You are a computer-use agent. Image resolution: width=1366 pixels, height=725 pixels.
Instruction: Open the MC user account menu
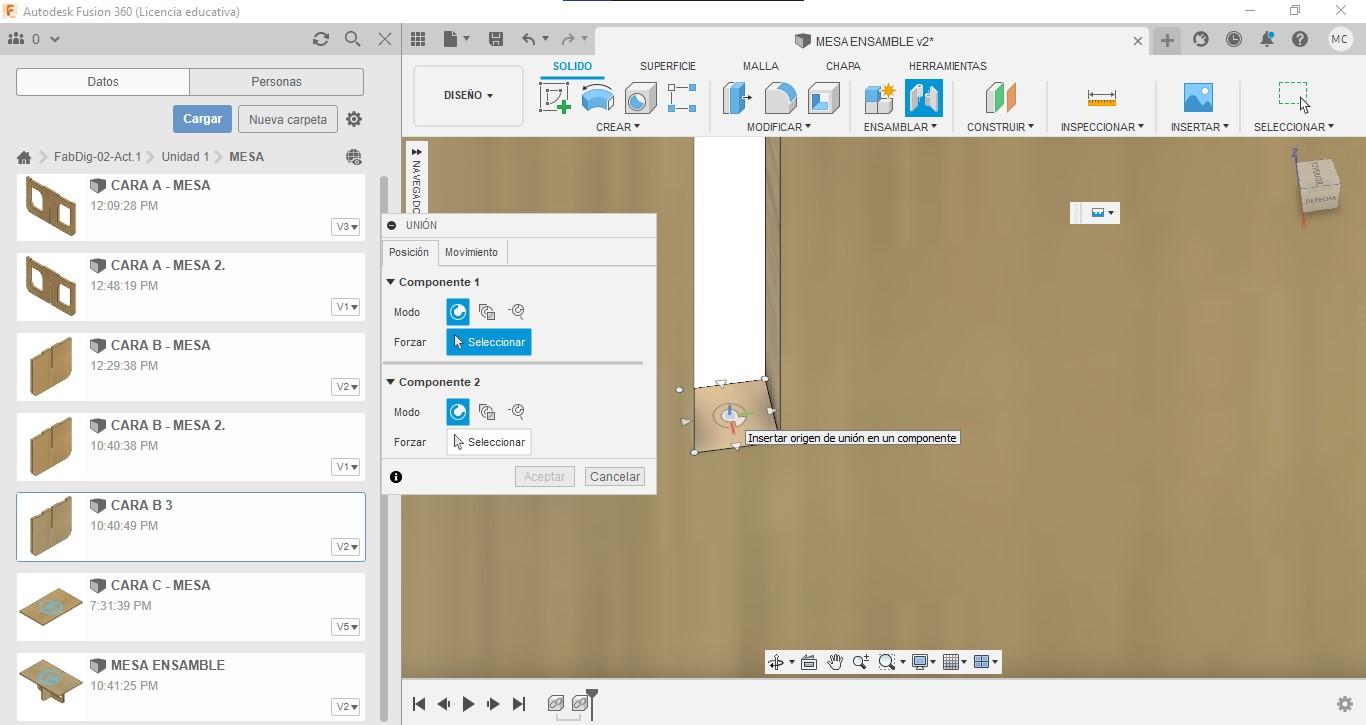click(1340, 40)
